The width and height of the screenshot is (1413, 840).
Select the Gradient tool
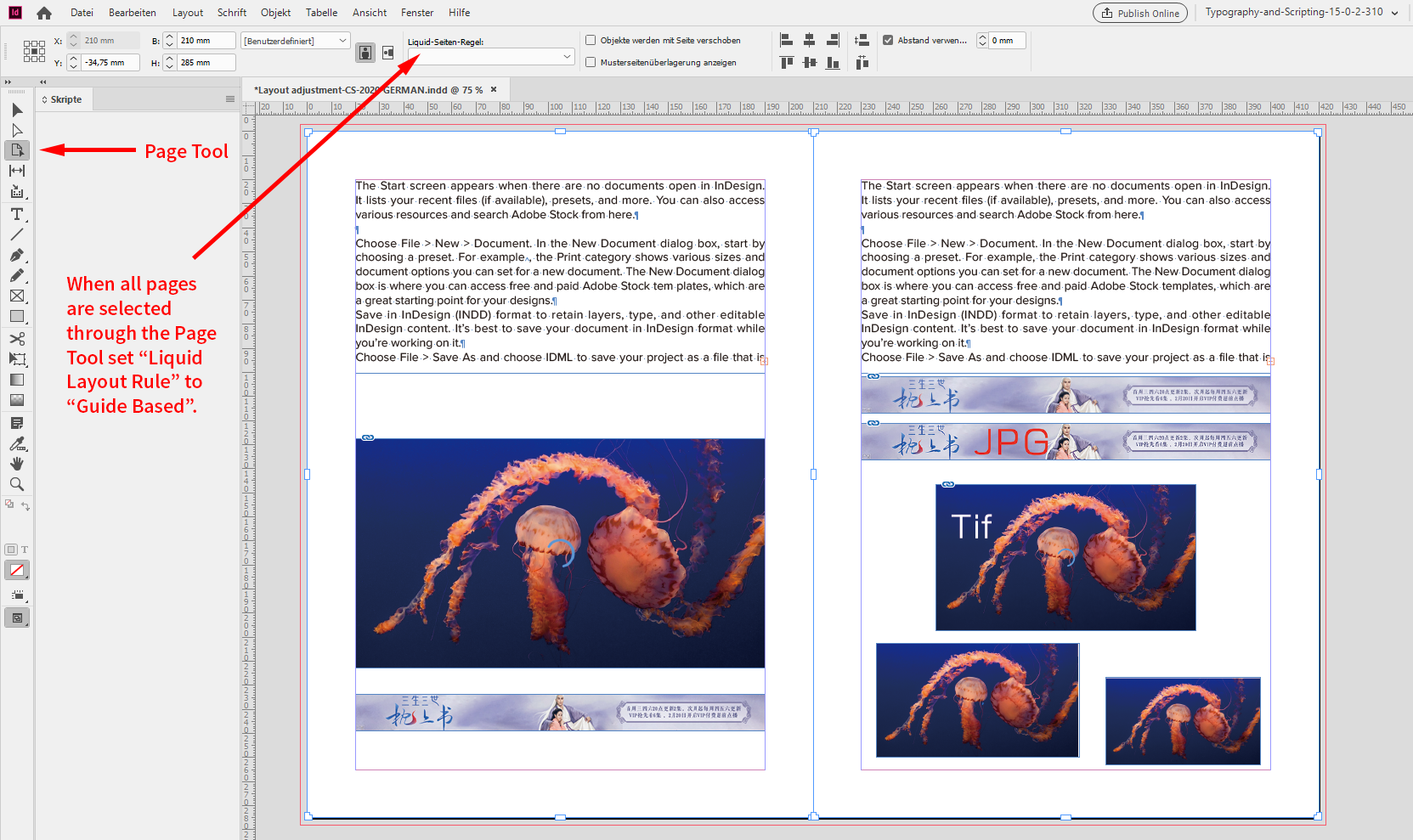(x=16, y=380)
